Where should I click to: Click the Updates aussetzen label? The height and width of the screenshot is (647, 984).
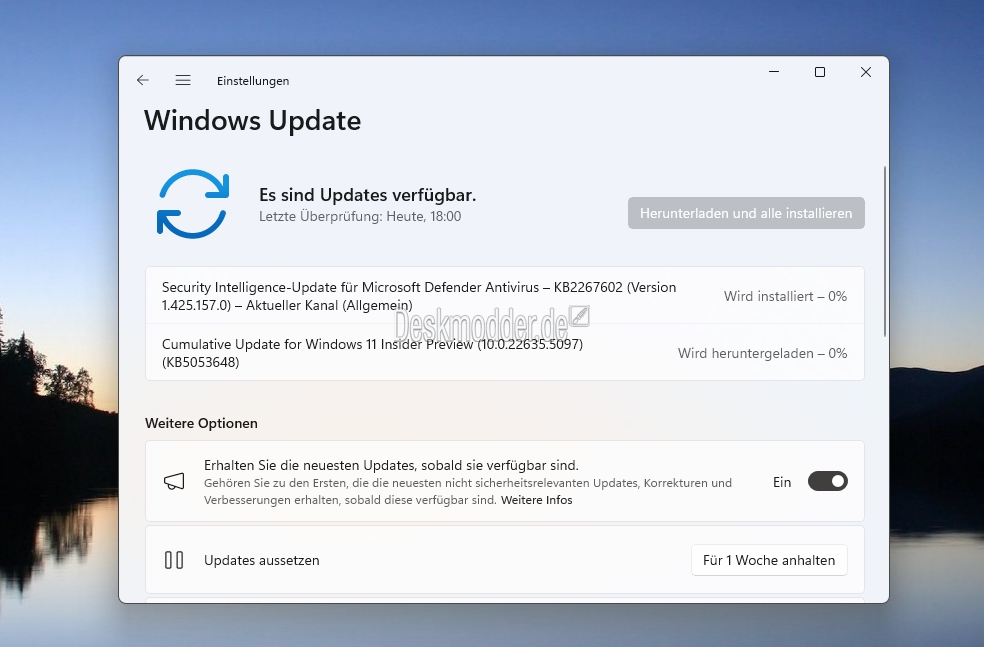[262, 560]
